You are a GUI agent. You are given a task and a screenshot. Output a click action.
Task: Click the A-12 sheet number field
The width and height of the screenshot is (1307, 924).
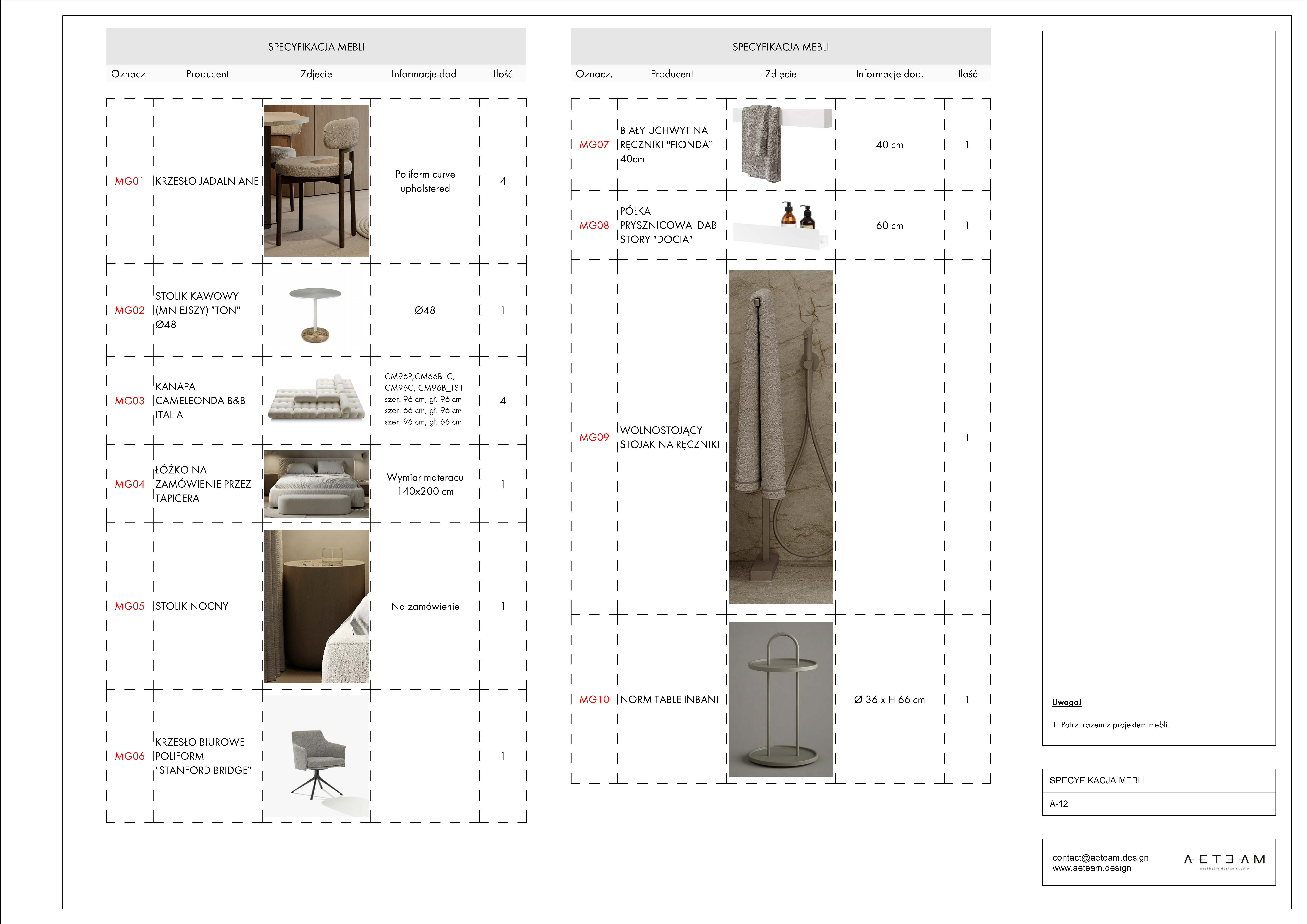pos(1059,804)
